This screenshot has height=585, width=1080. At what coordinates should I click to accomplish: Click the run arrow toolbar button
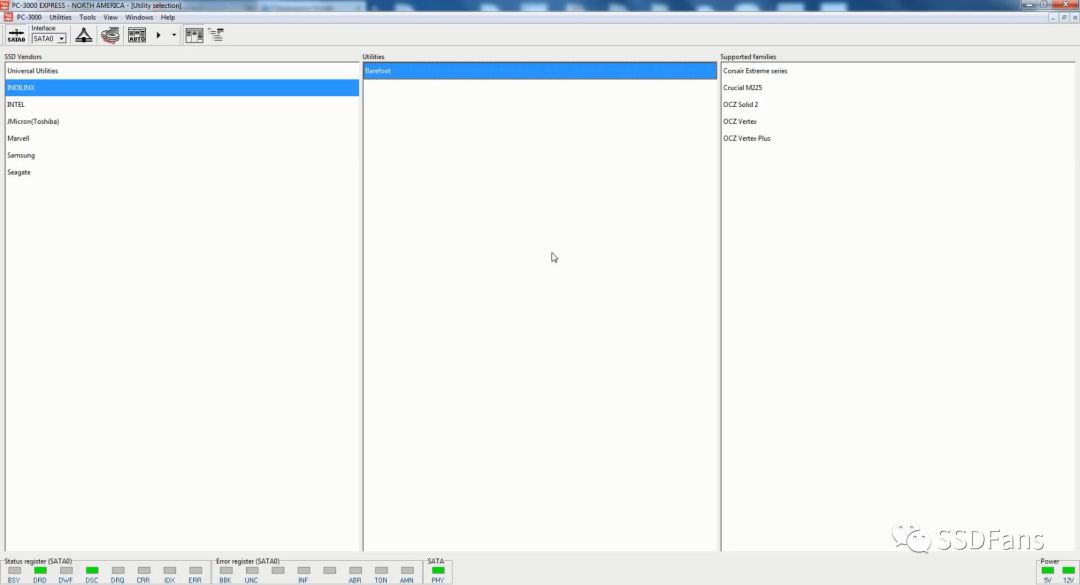(x=158, y=35)
